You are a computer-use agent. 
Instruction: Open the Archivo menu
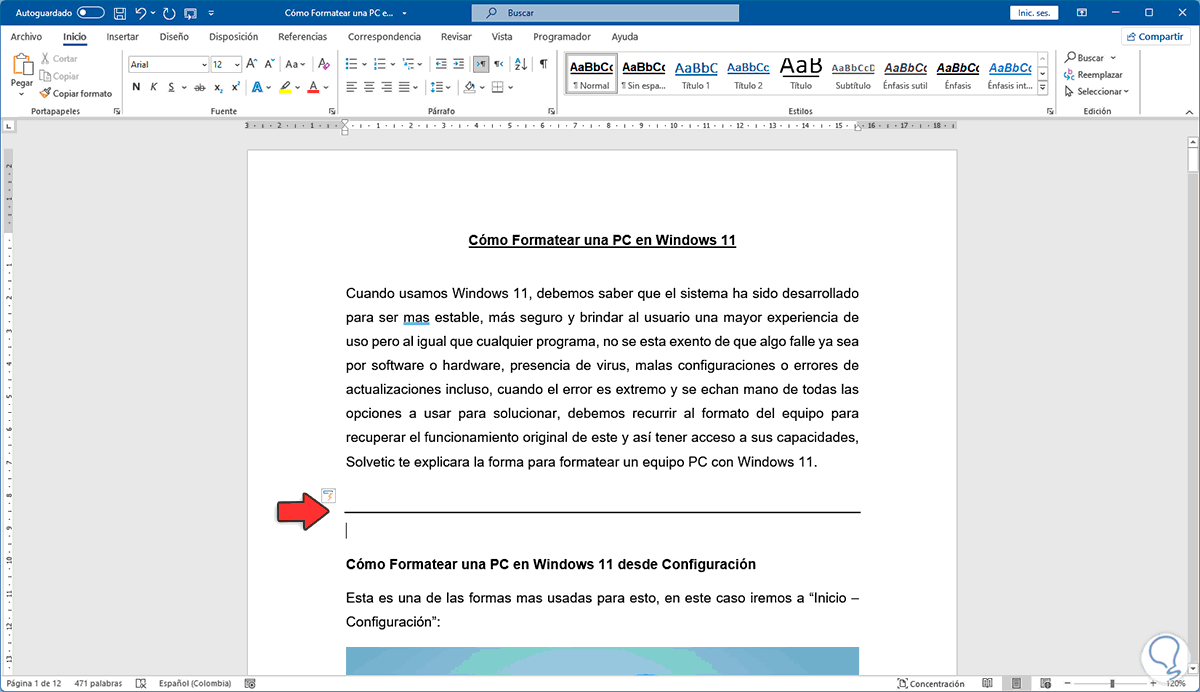click(x=26, y=36)
